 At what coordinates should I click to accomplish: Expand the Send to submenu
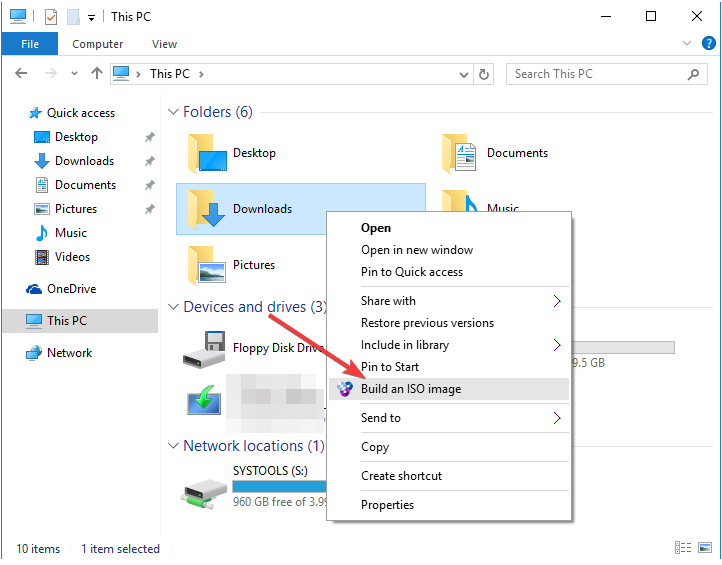tap(449, 418)
